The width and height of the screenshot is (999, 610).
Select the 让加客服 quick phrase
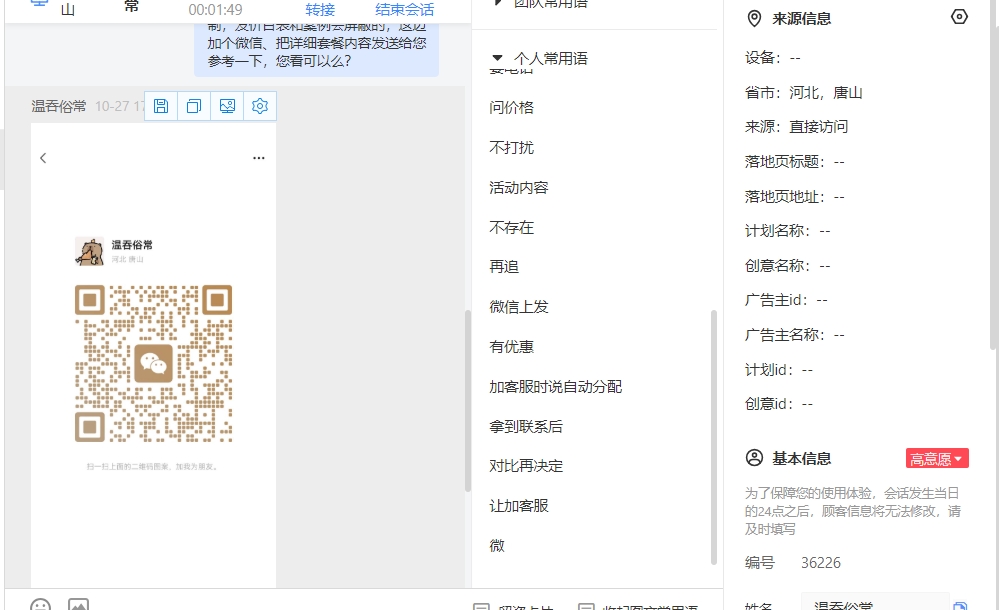[x=519, y=505]
